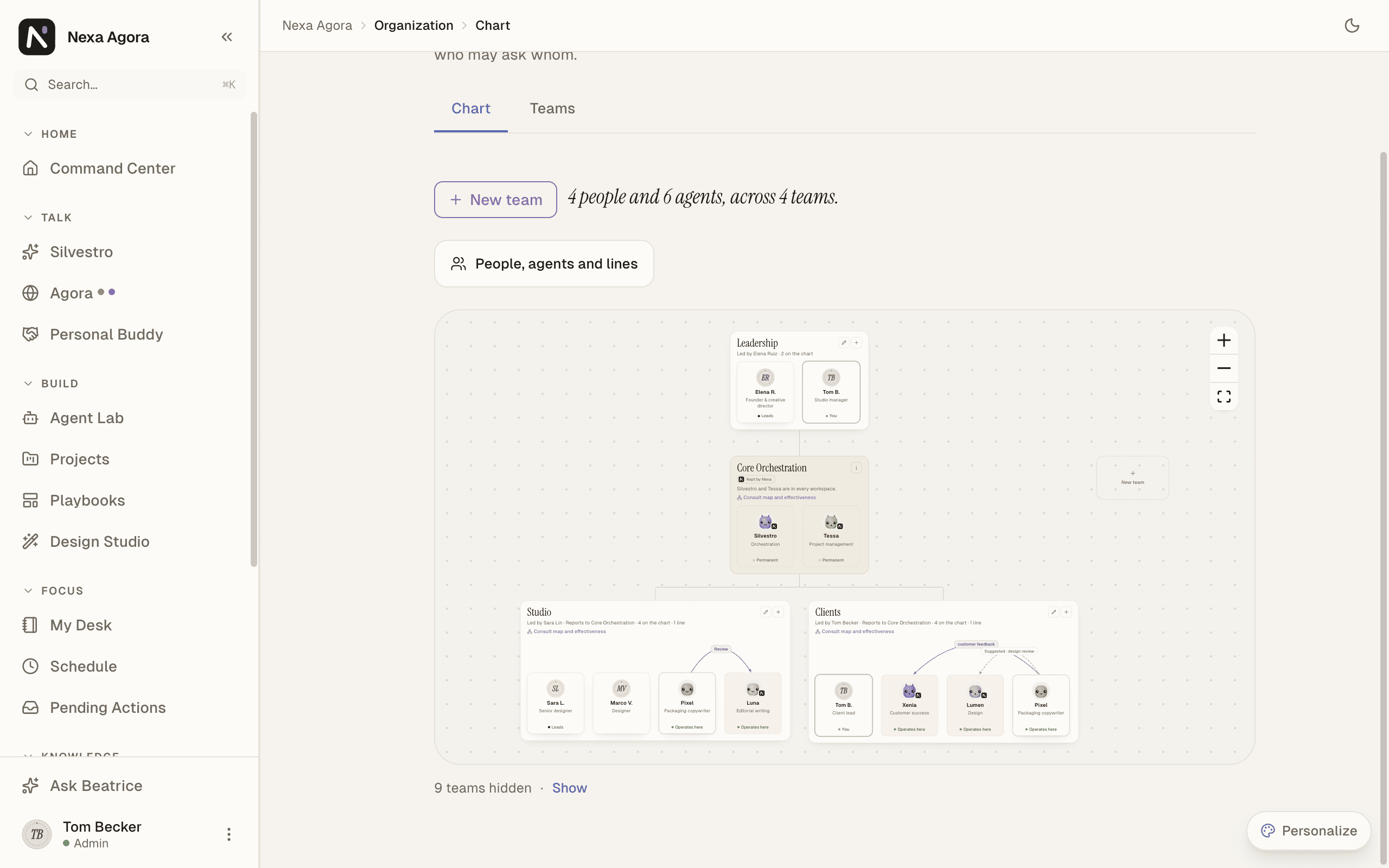
Task: Edit the Studio team
Action: tap(766, 612)
